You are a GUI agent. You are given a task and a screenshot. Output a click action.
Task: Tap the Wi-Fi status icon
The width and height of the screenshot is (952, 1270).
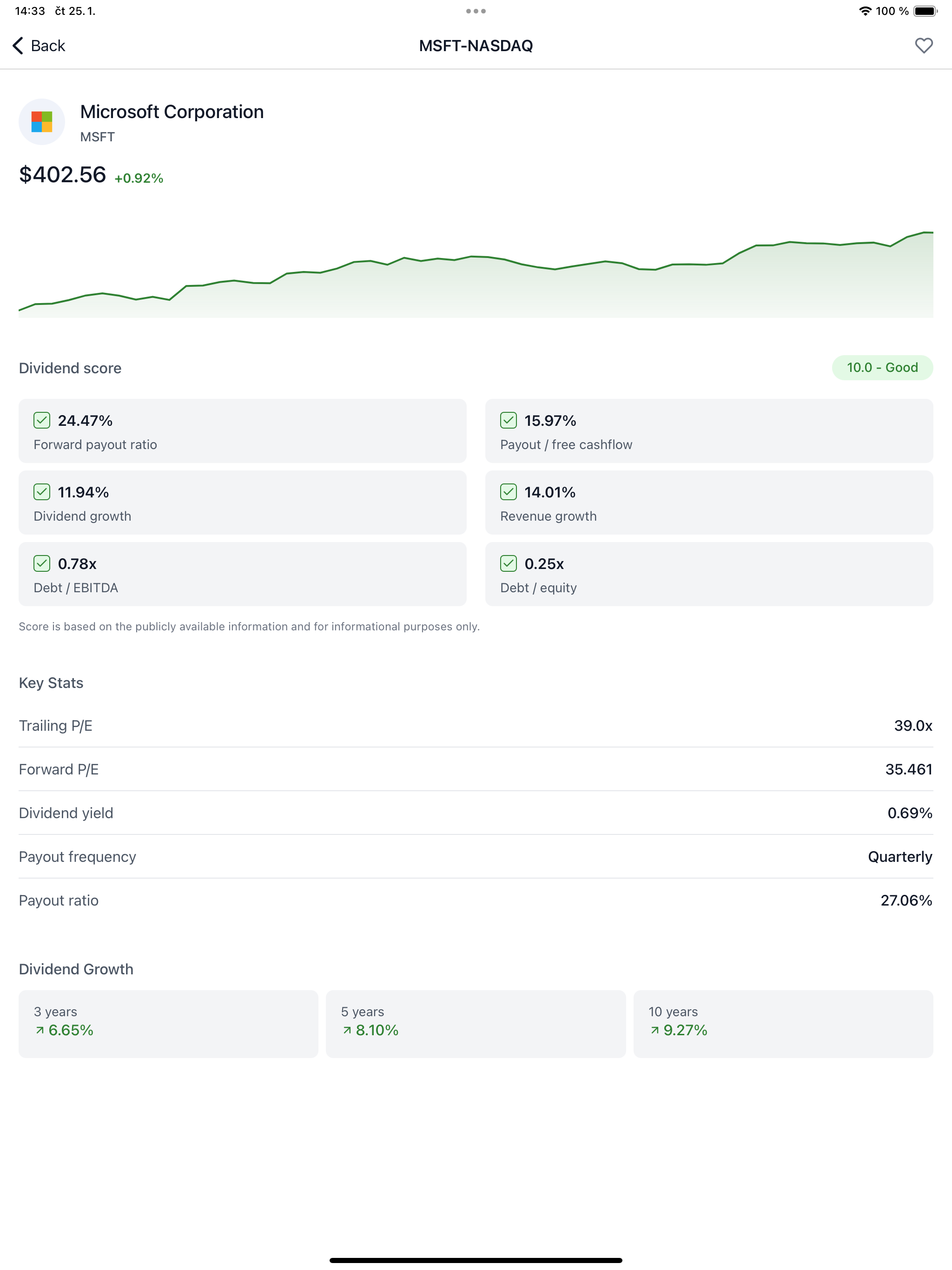pos(865,11)
